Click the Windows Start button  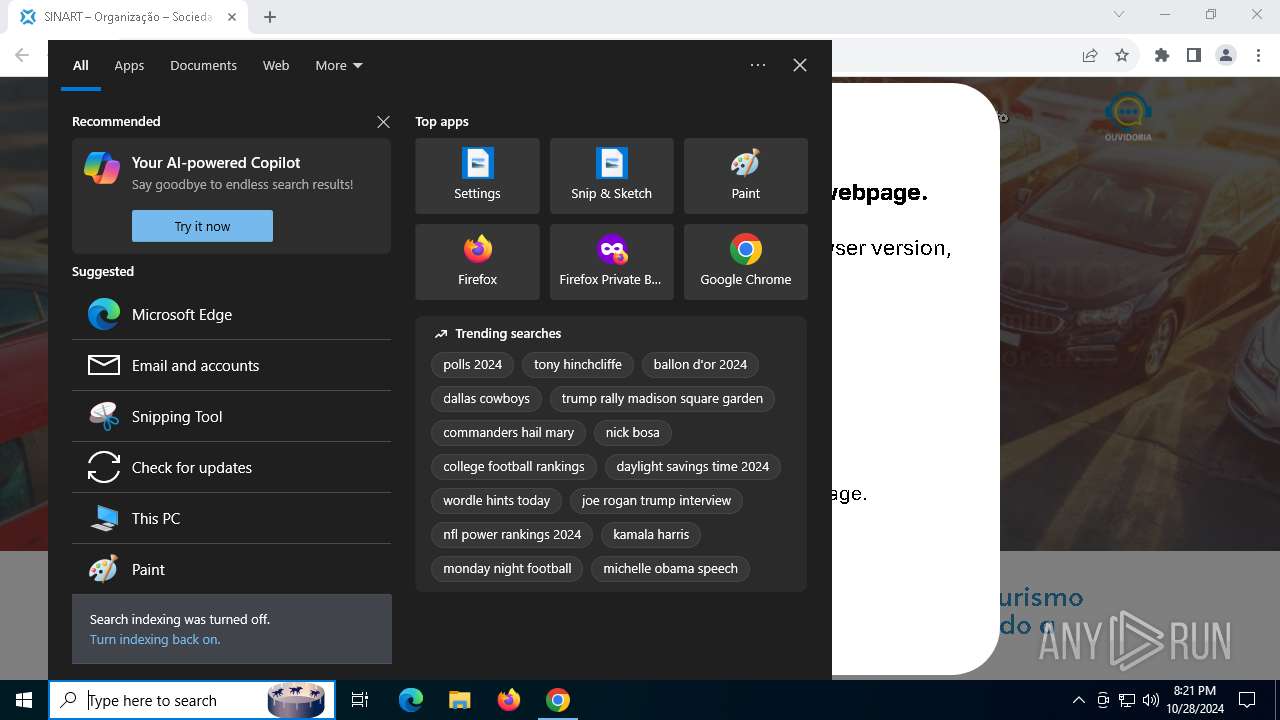[x=24, y=700]
